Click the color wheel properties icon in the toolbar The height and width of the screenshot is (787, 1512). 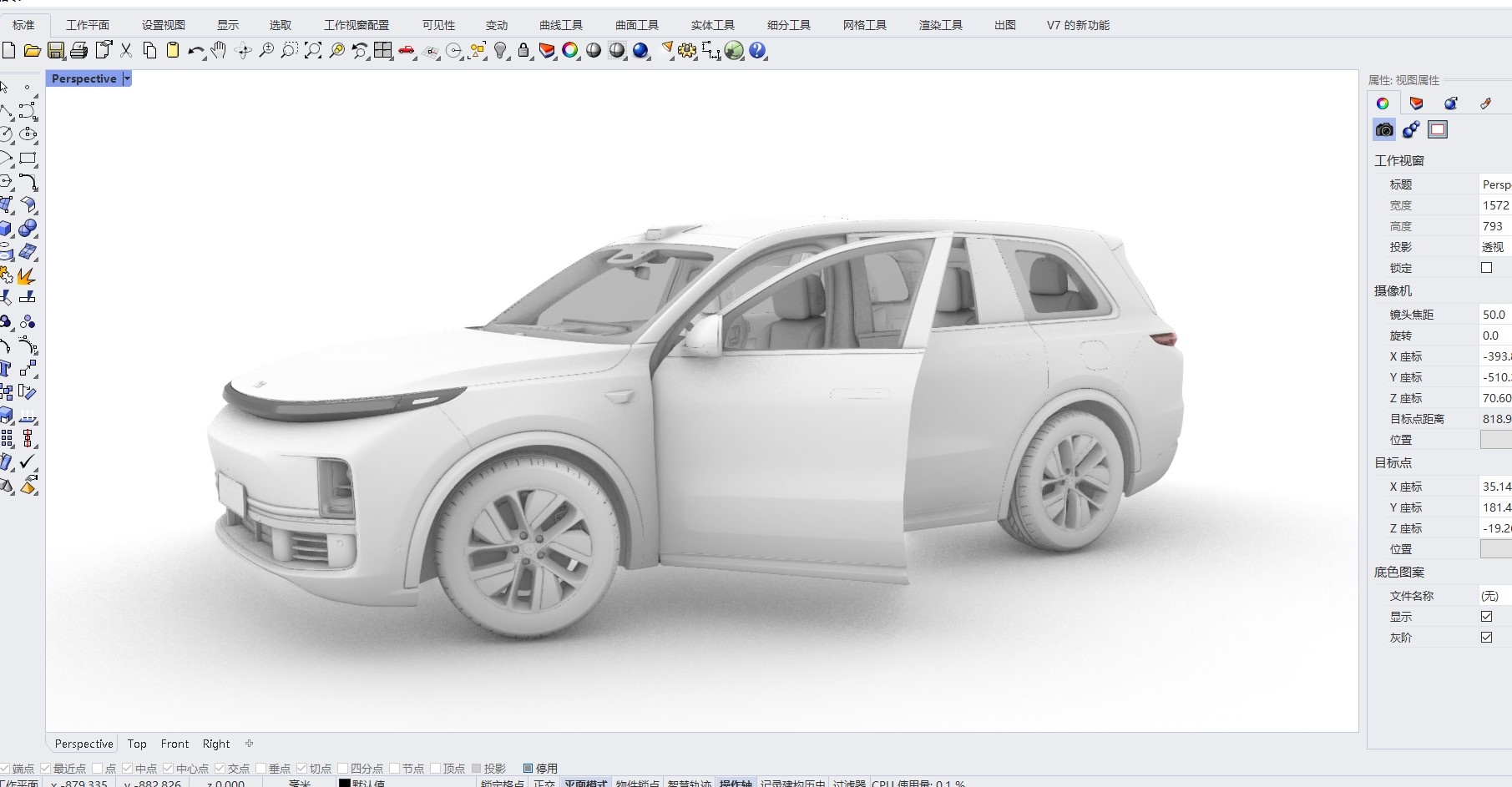[x=570, y=51]
